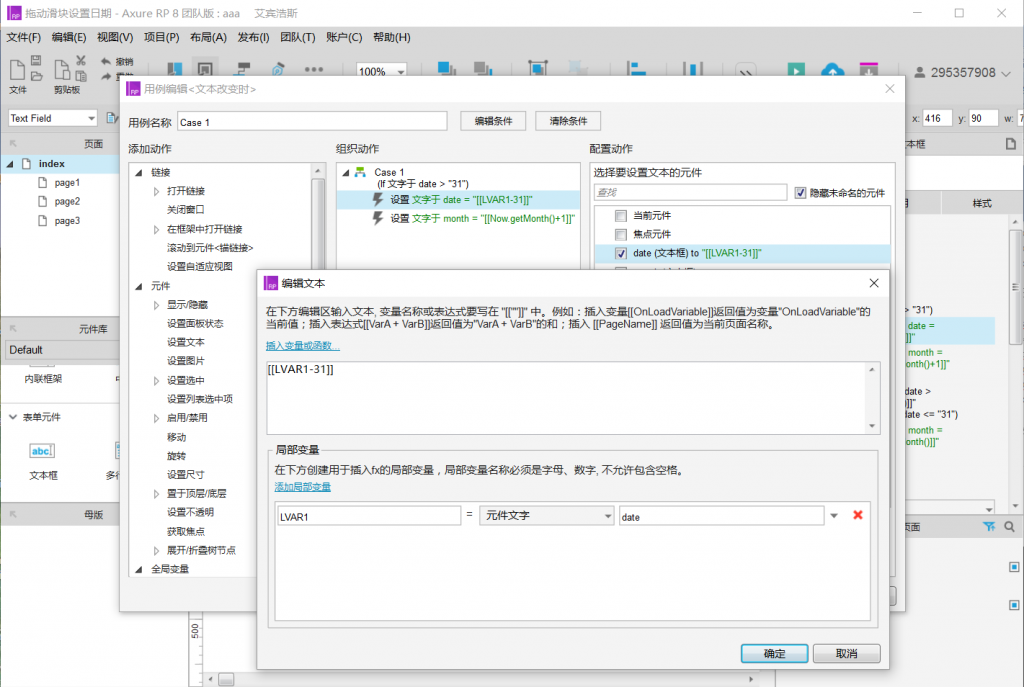The width and height of the screenshot is (1024, 687).
Task: Click the group elements icon
Action: pyautogui.click(x=537, y=68)
